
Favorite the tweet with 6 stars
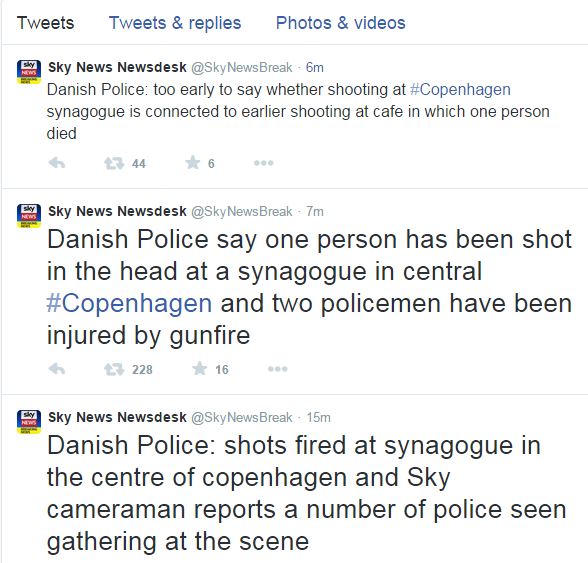pyautogui.click(x=192, y=162)
